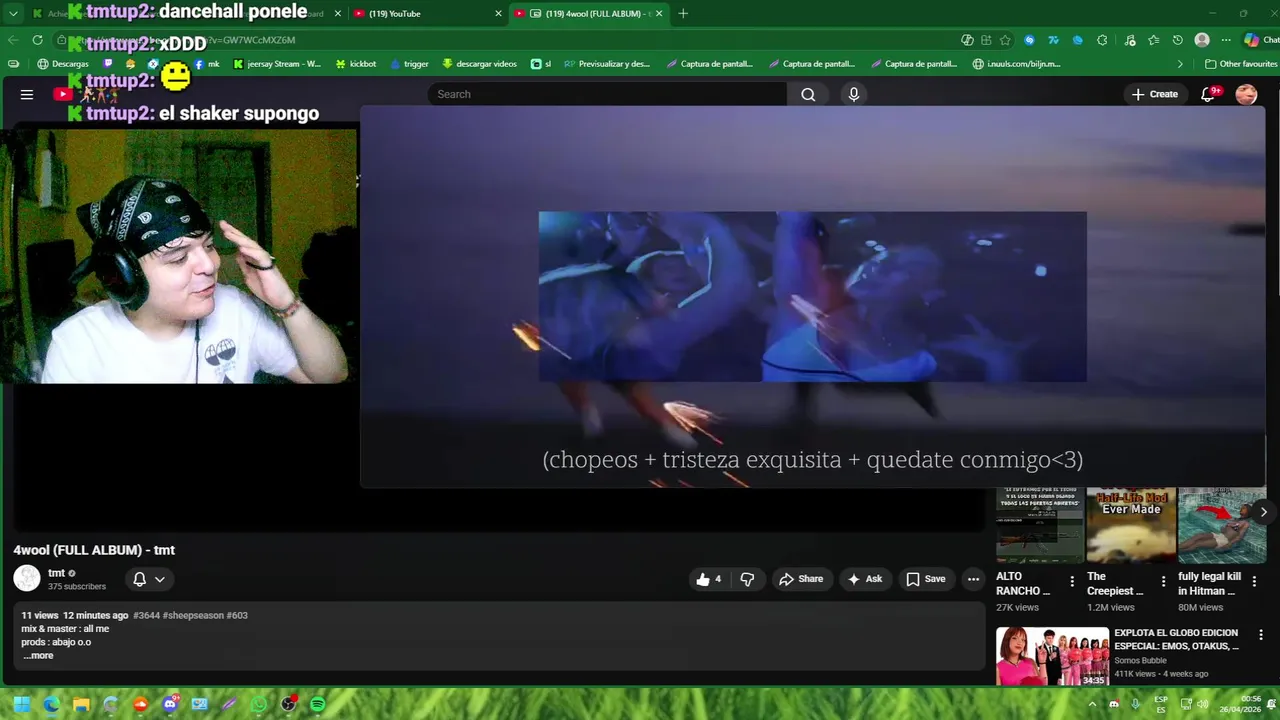
Task: Open the Windows Start menu
Action: pos(21,704)
